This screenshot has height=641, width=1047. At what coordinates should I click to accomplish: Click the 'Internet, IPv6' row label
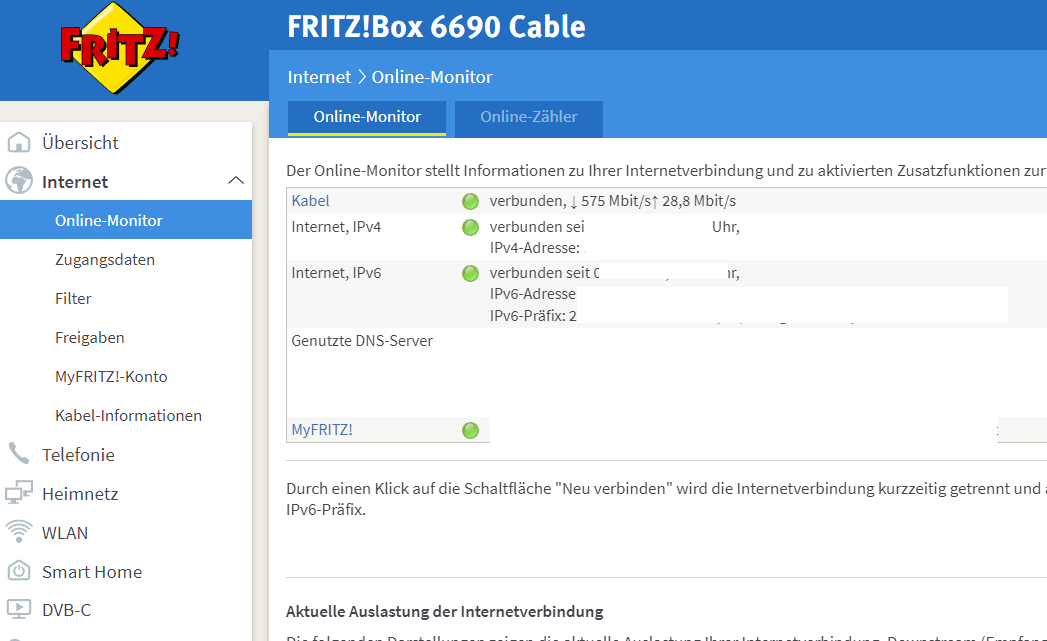[x=336, y=273]
